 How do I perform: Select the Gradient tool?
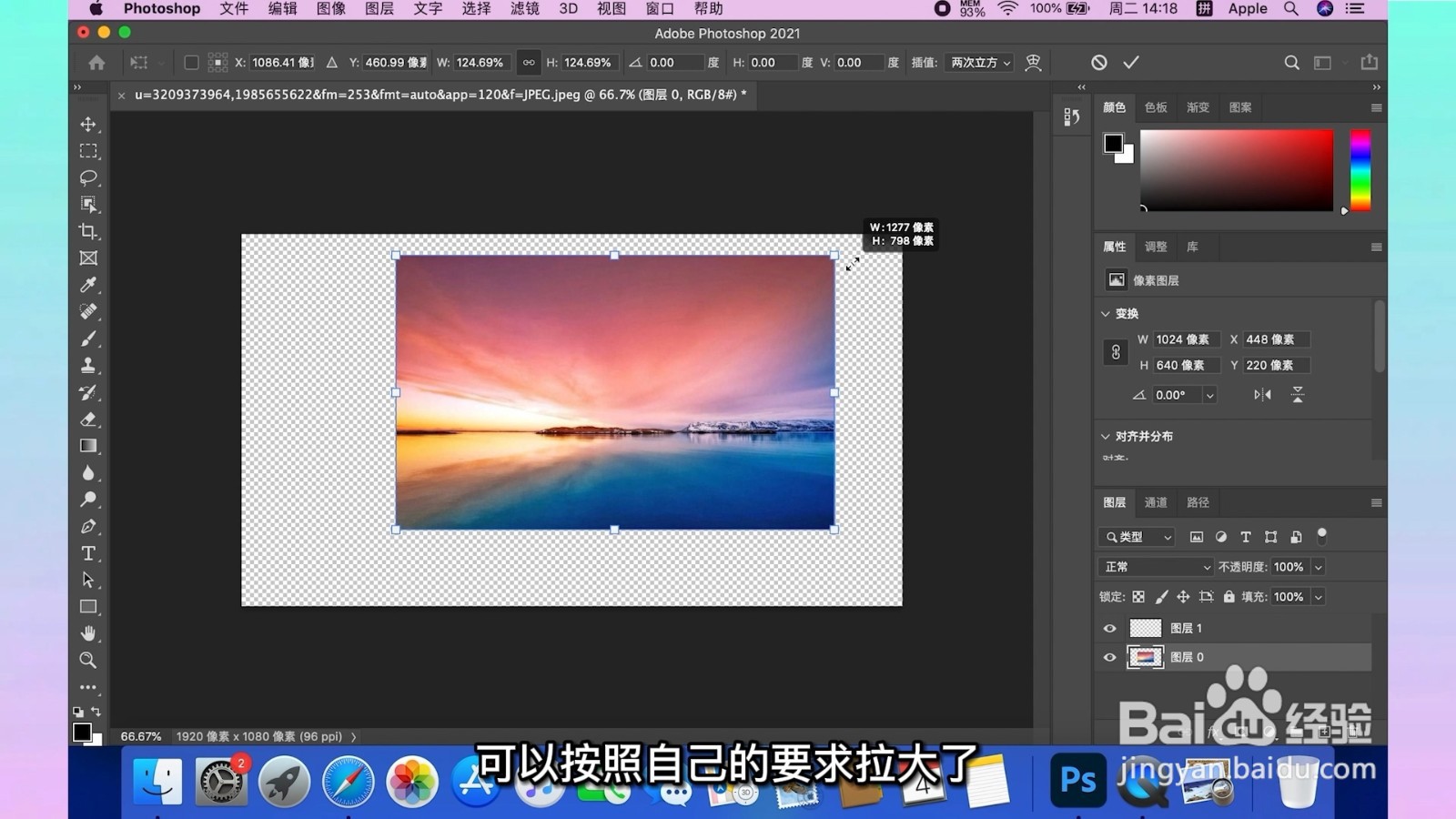coord(87,446)
